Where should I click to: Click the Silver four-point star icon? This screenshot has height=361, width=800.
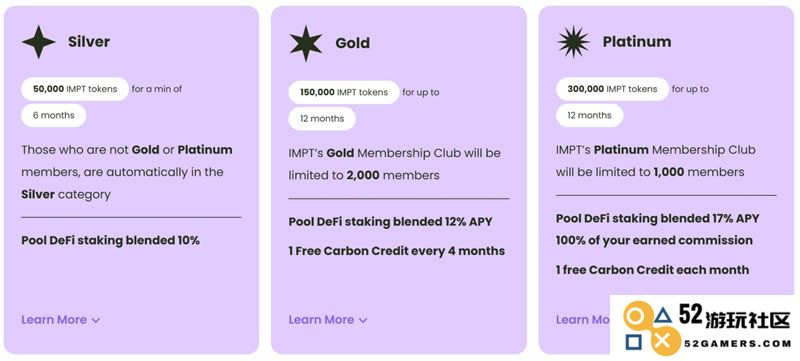(x=39, y=42)
